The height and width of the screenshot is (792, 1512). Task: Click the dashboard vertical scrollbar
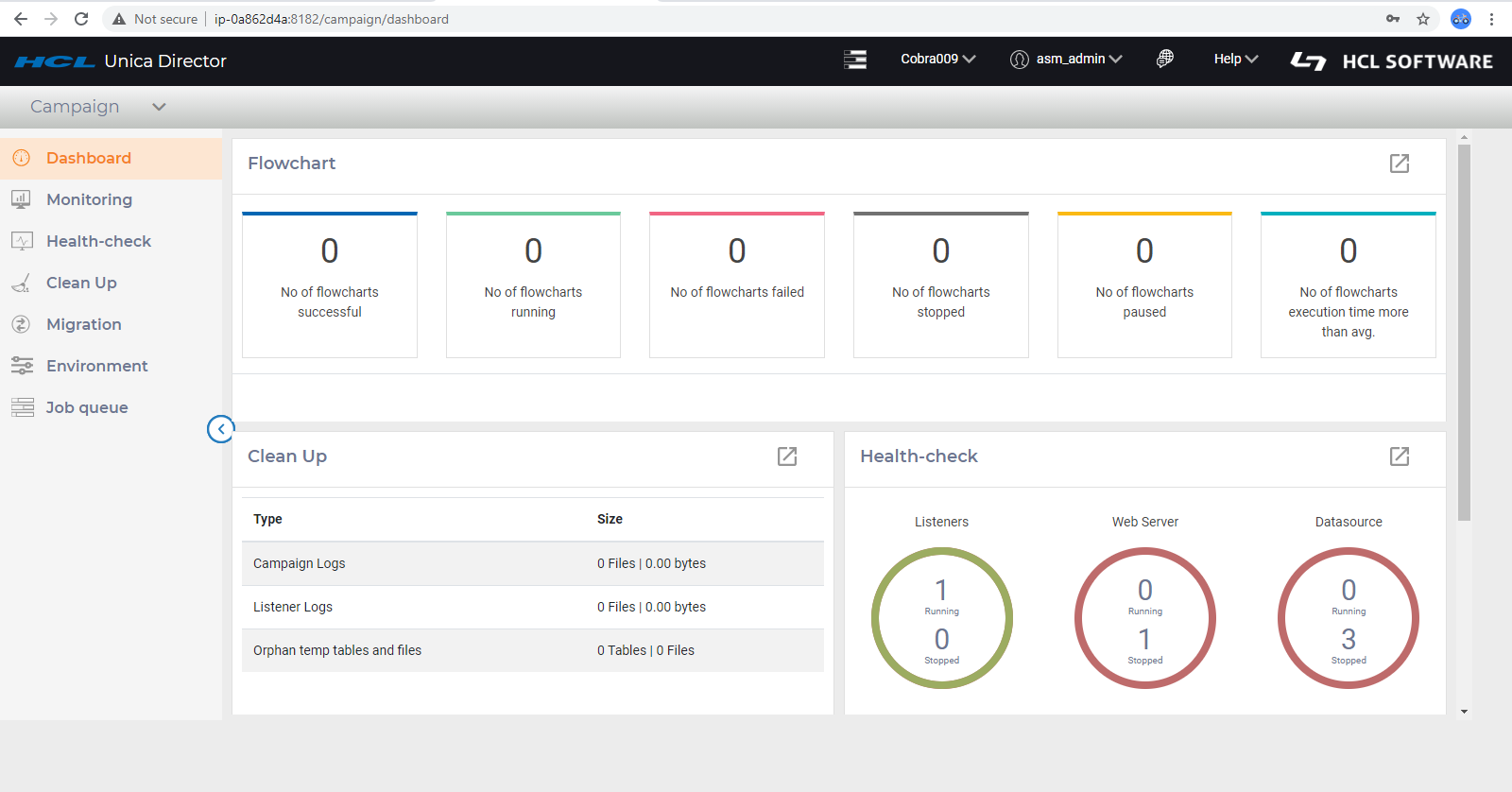click(1464, 331)
